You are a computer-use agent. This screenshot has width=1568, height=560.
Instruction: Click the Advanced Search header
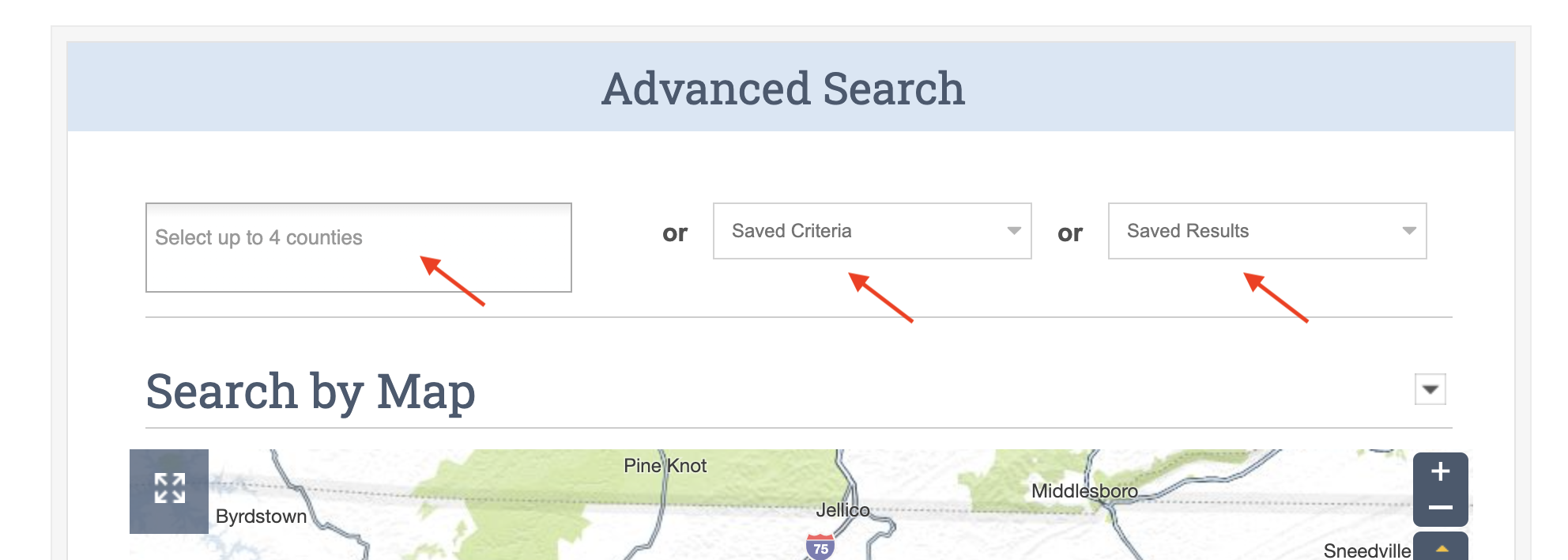pos(782,87)
